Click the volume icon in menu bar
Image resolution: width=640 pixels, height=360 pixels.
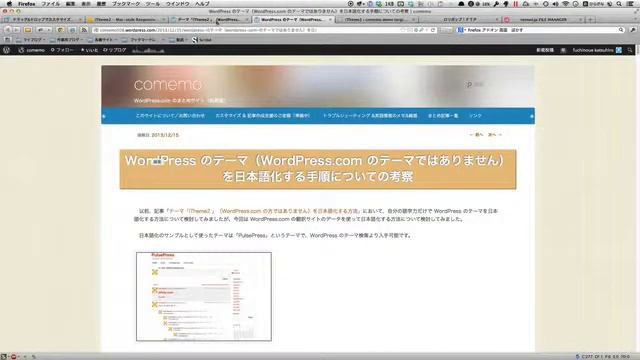pos(555,4)
